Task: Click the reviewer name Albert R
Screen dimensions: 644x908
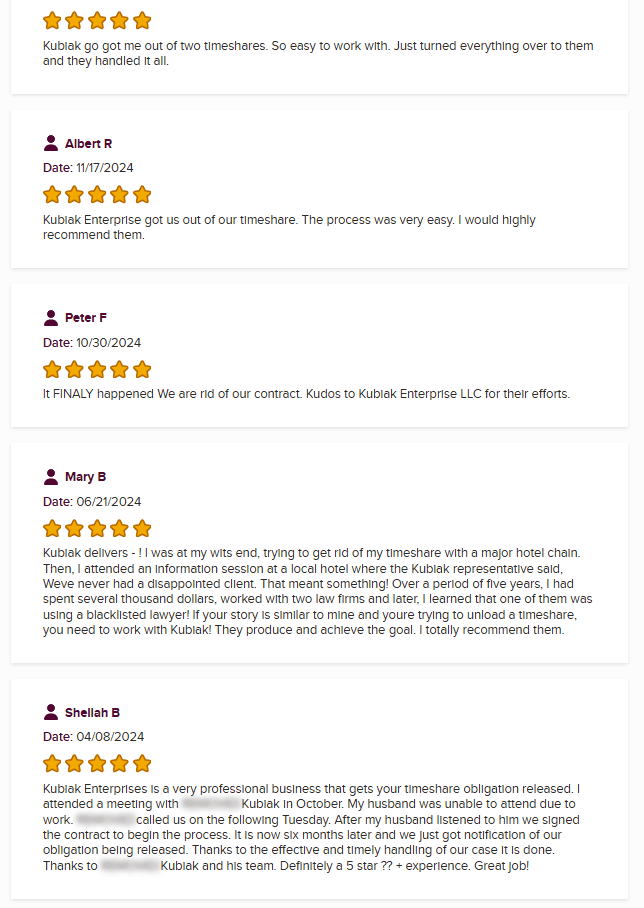Action: [88, 144]
